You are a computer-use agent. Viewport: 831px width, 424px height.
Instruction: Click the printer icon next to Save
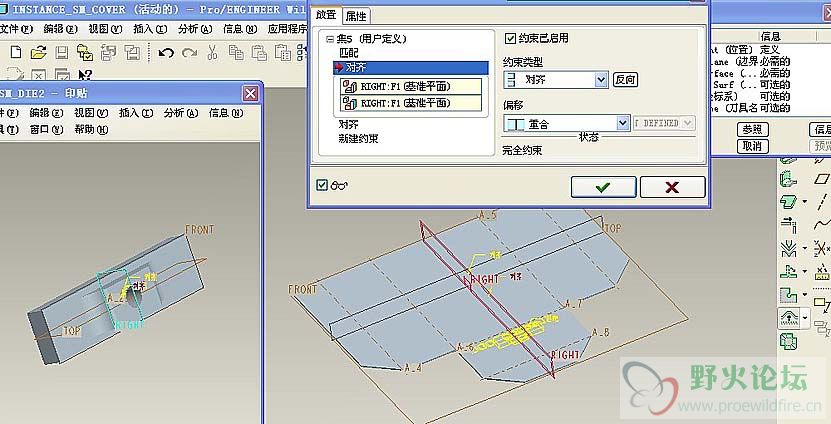[x=109, y=52]
